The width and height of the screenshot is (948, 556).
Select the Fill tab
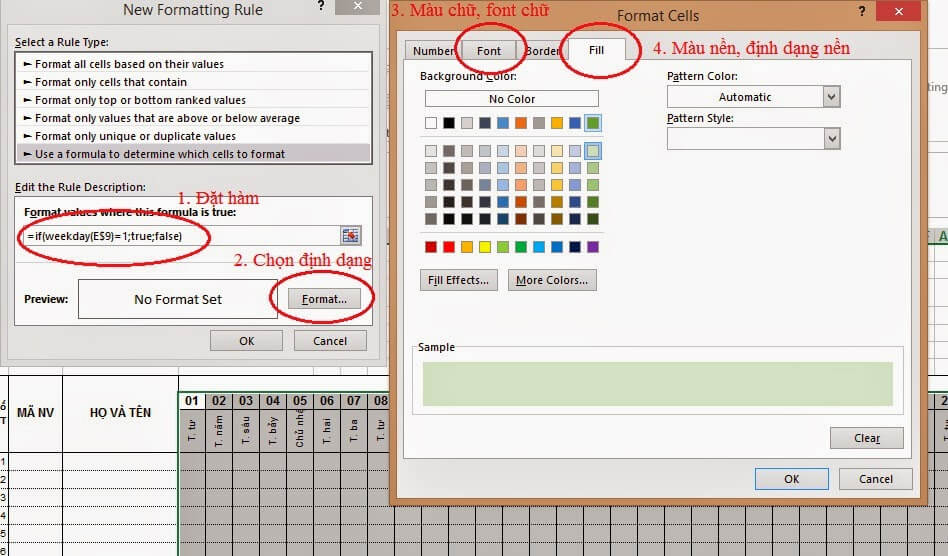596,49
